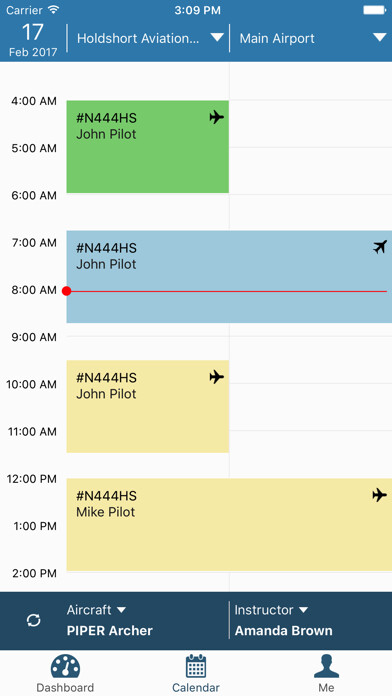Screen dimensions: 392x696
Task: Tap tilted airplane icon on blue booking
Action: pyautogui.click(x=380, y=247)
